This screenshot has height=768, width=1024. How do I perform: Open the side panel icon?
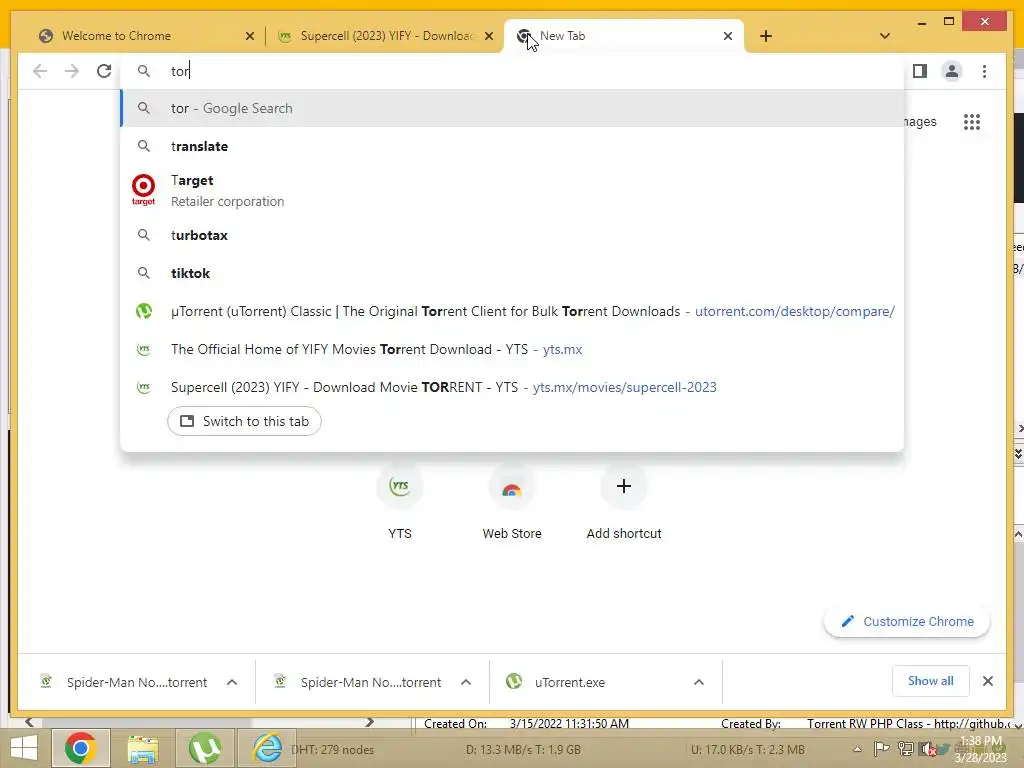click(x=920, y=71)
